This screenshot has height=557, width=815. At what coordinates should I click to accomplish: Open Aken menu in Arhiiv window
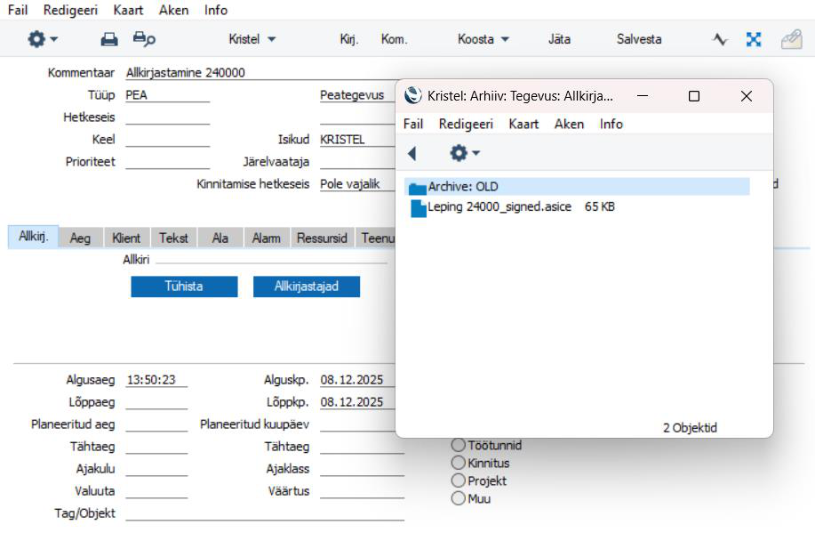click(569, 124)
